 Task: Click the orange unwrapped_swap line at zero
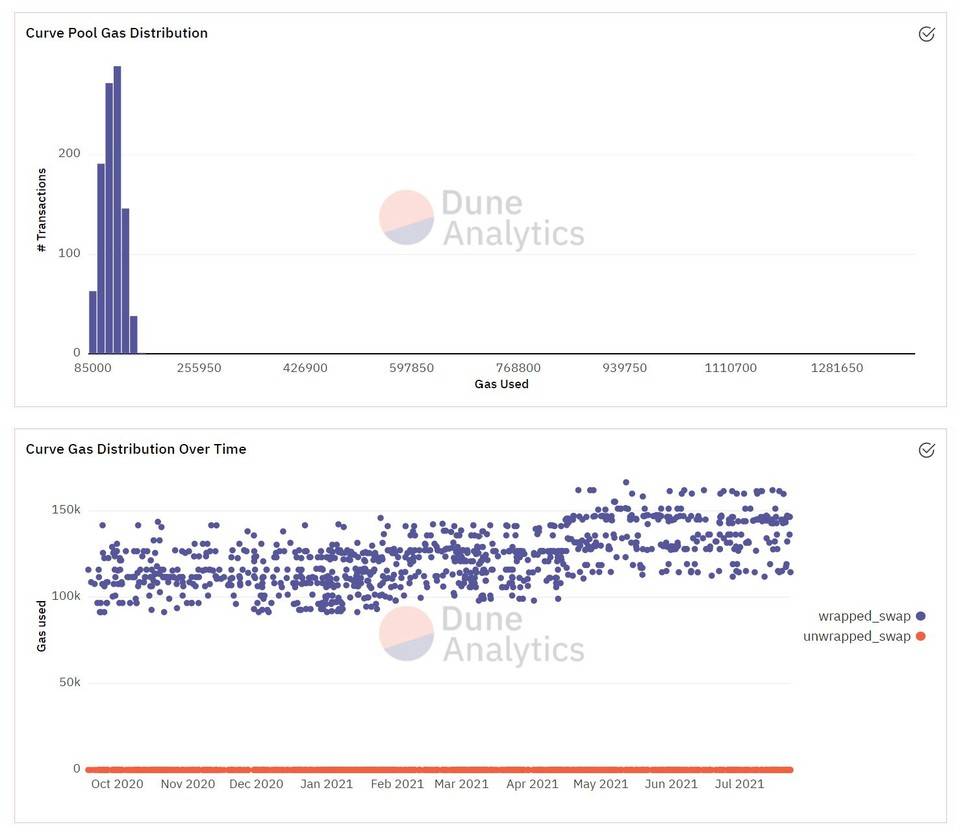click(x=439, y=770)
